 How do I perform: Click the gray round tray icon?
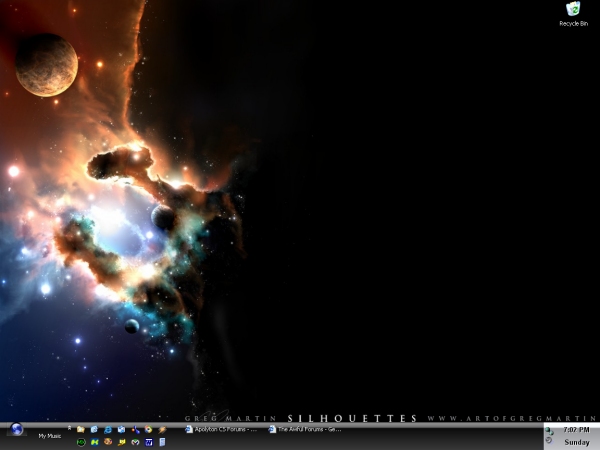point(549,440)
